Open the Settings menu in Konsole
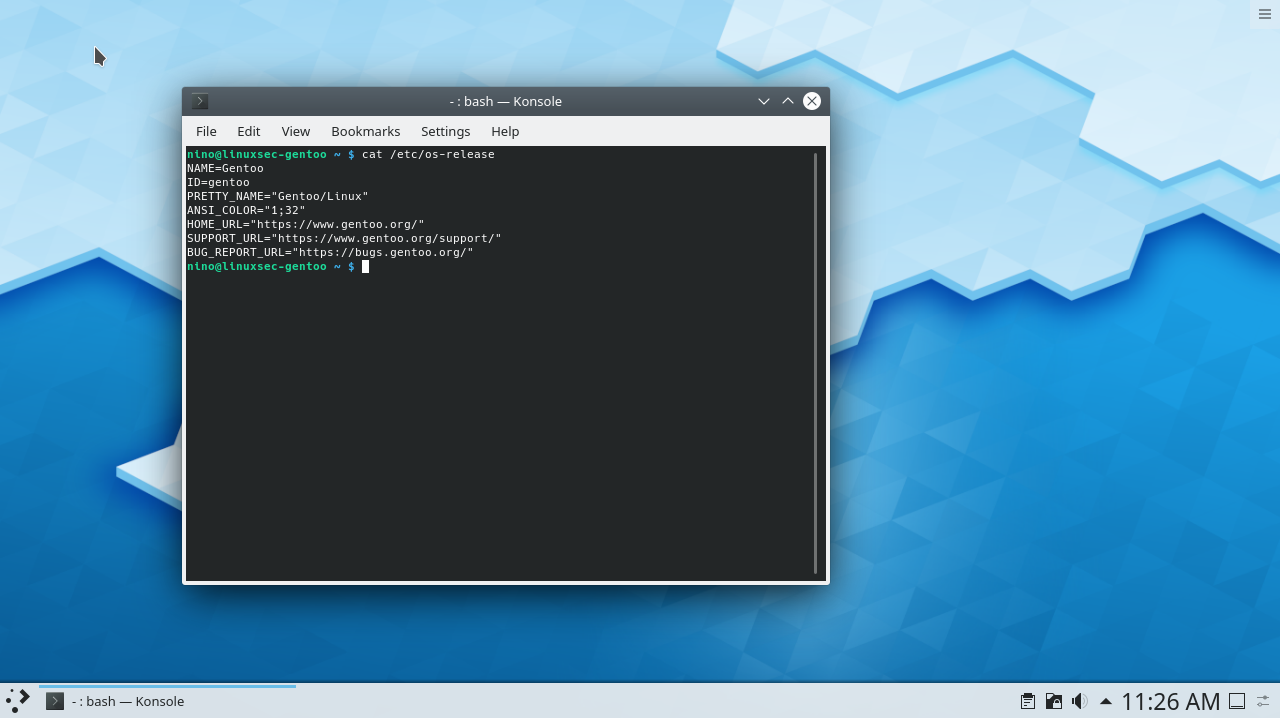This screenshot has height=718, width=1280. [445, 131]
